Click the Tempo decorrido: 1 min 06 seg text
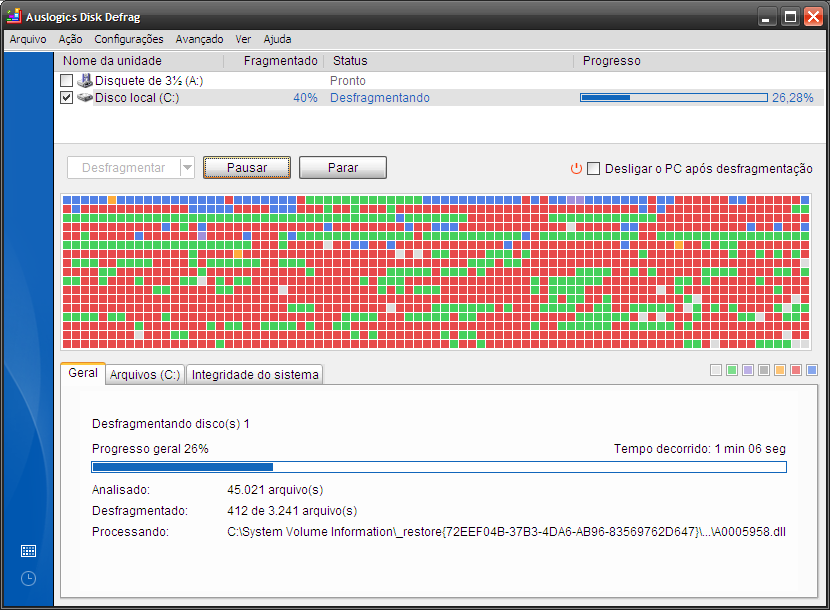Image resolution: width=830 pixels, height=610 pixels. pos(700,449)
